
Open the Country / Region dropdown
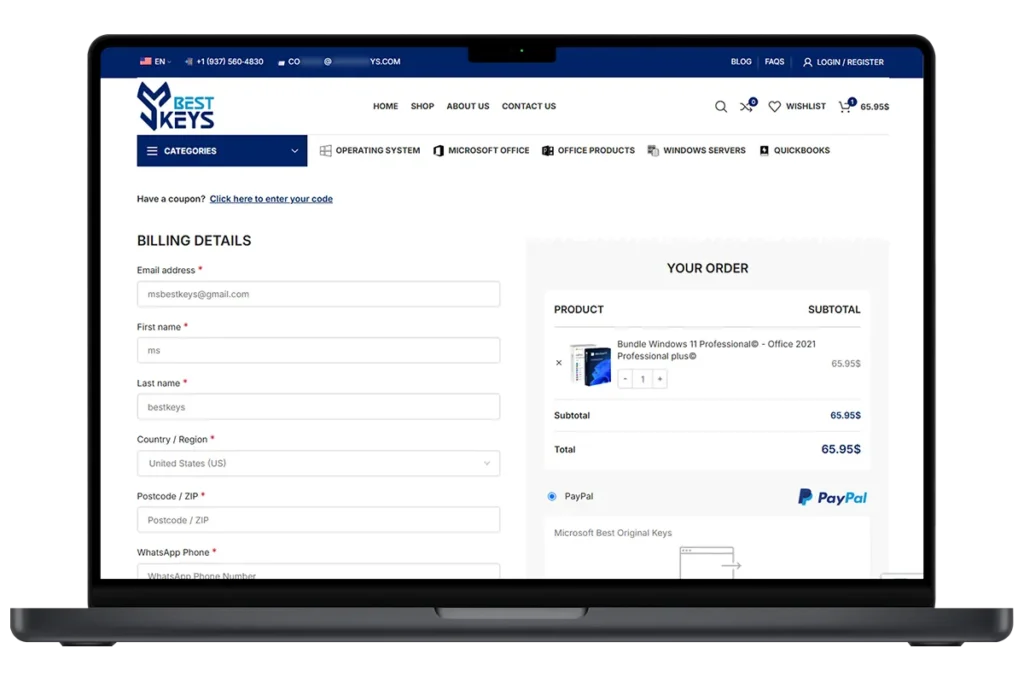pos(318,464)
